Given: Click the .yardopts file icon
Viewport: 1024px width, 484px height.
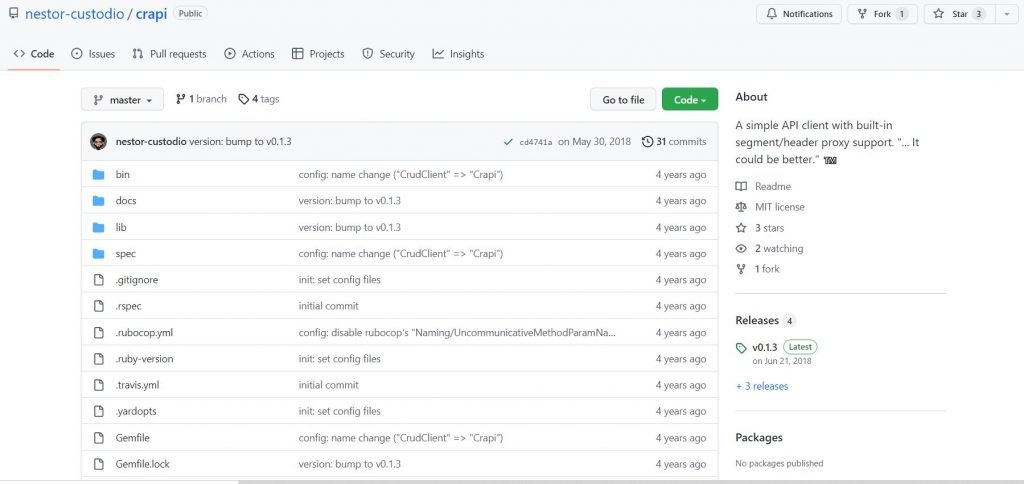Looking at the screenshot, I should [99, 411].
